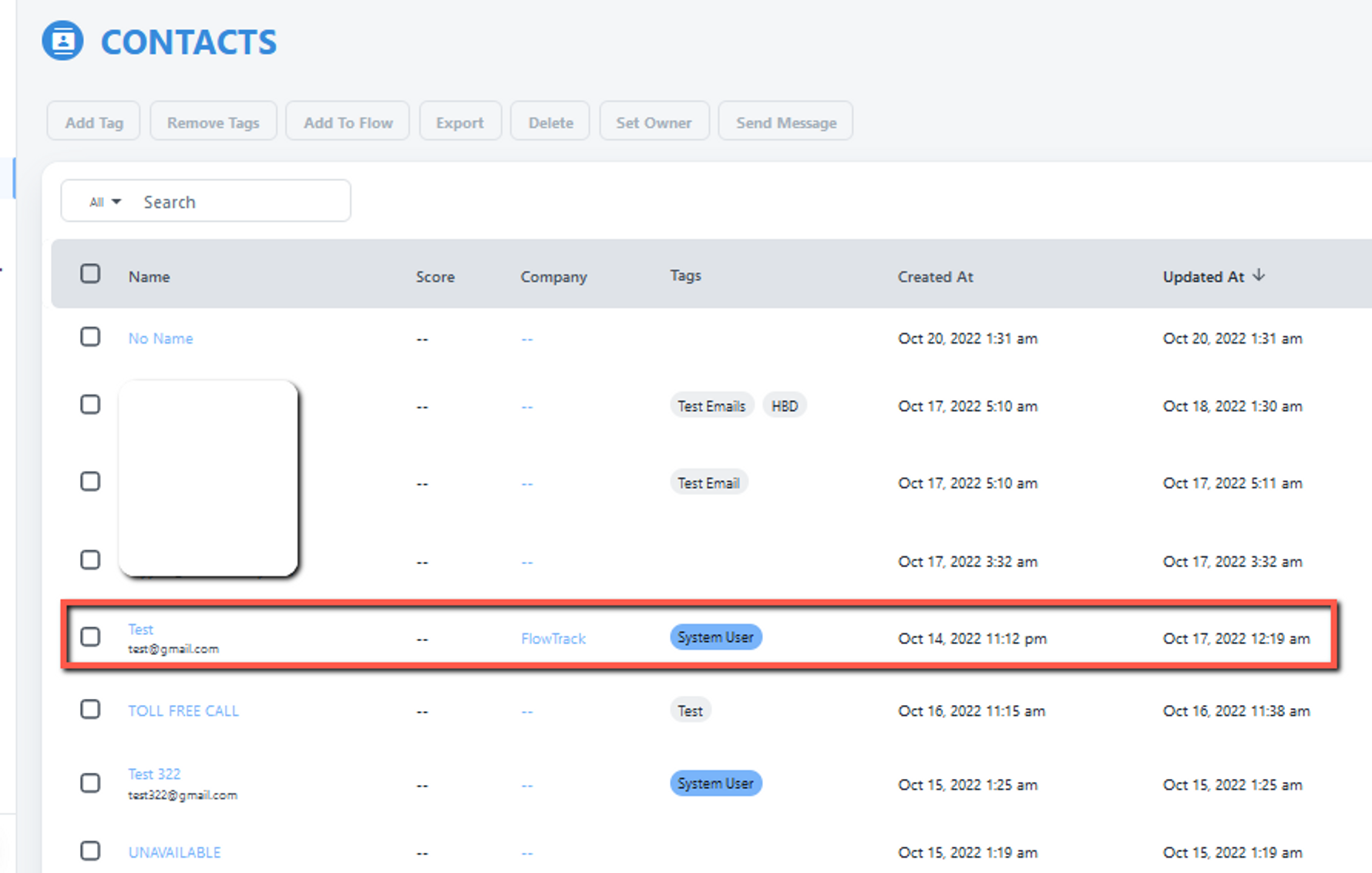Focus the contacts Search field

(239, 202)
